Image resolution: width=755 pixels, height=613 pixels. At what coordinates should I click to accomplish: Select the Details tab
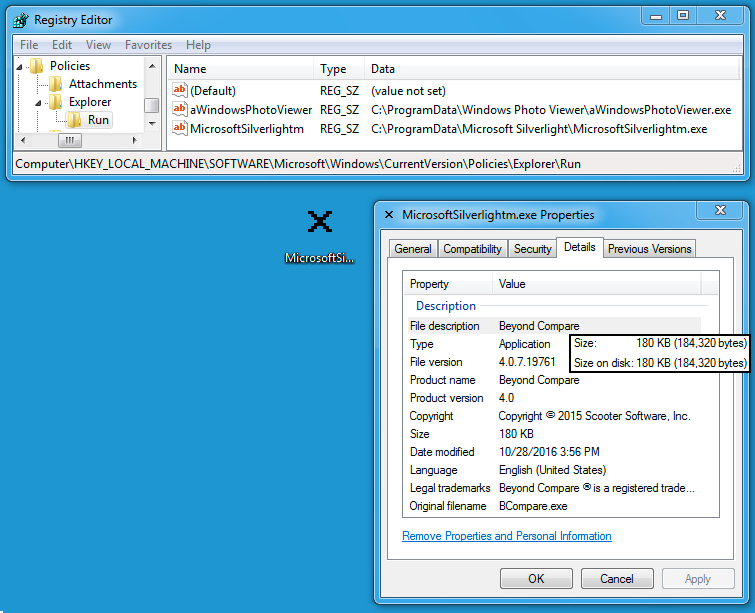(580, 247)
